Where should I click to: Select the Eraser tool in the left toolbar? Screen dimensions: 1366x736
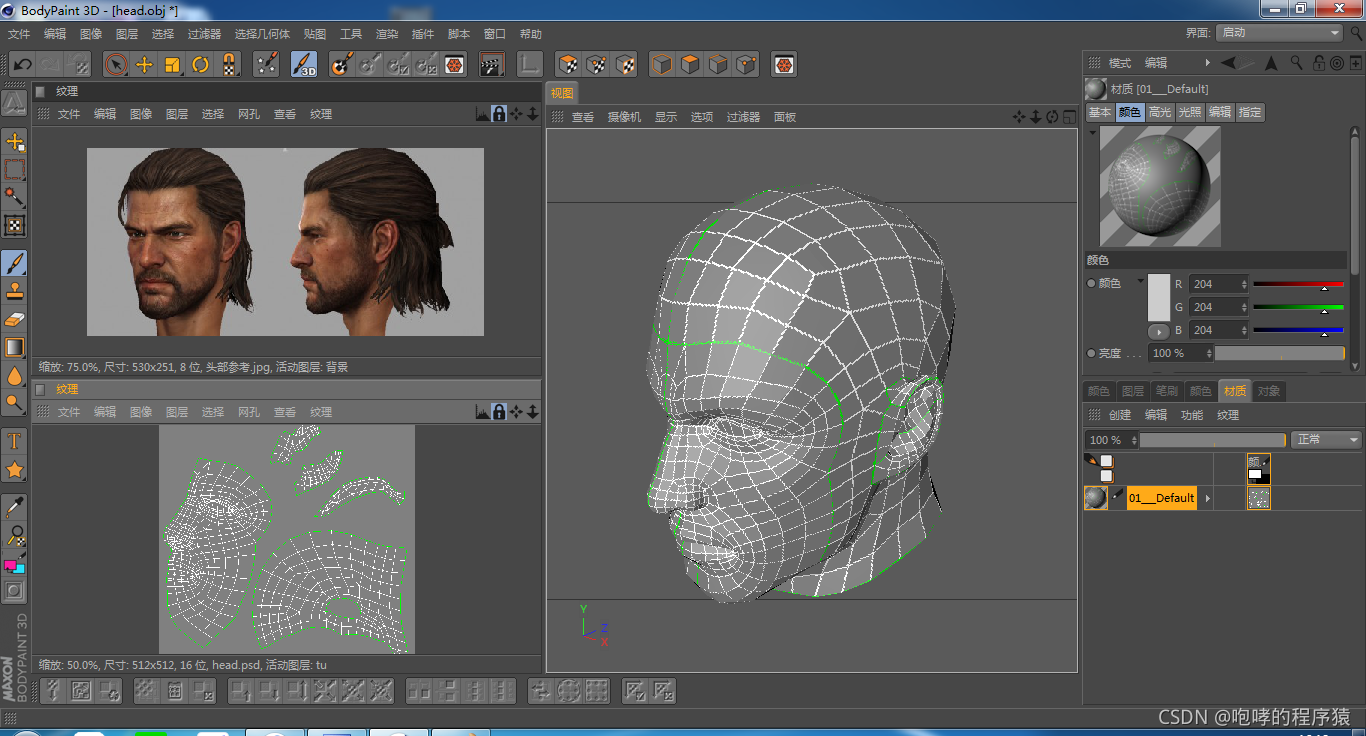(15, 319)
